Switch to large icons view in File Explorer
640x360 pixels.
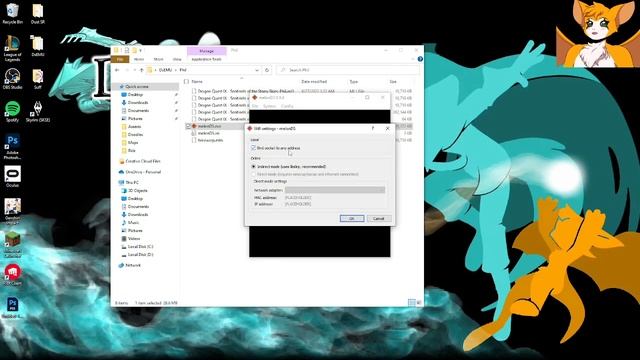click(x=419, y=302)
